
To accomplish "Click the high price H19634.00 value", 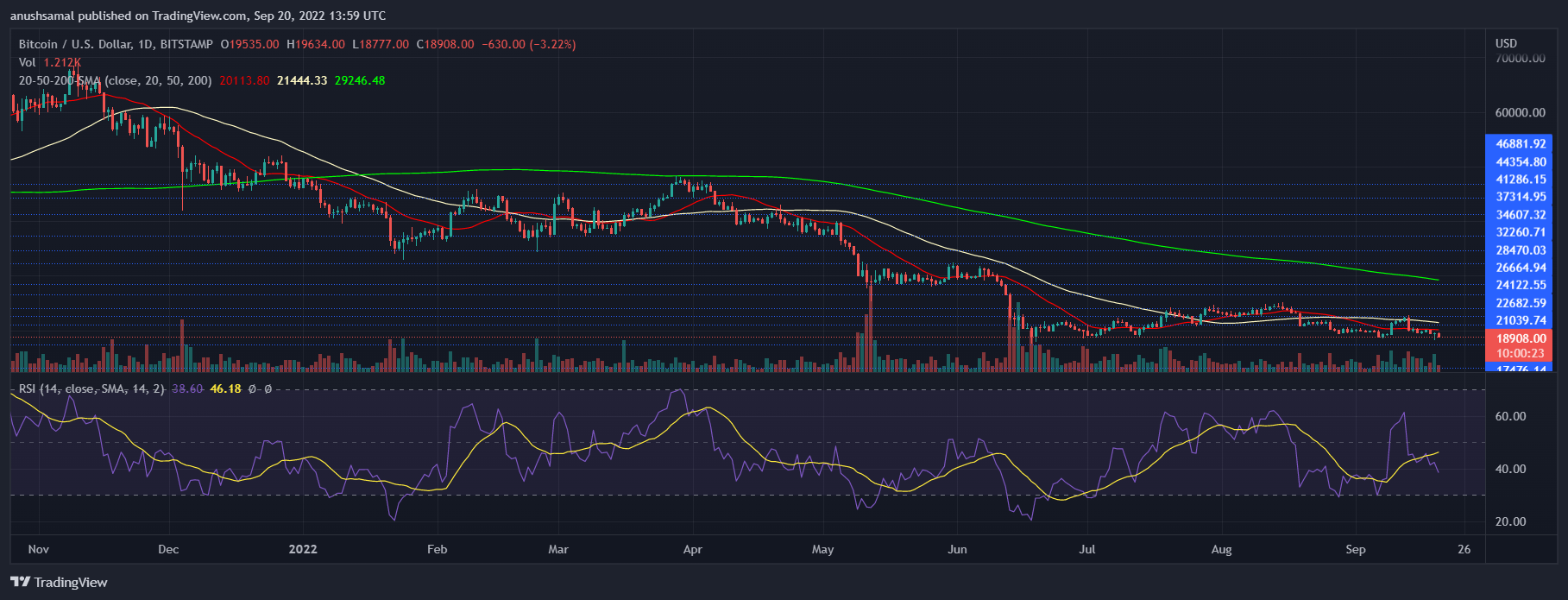I will (x=316, y=44).
